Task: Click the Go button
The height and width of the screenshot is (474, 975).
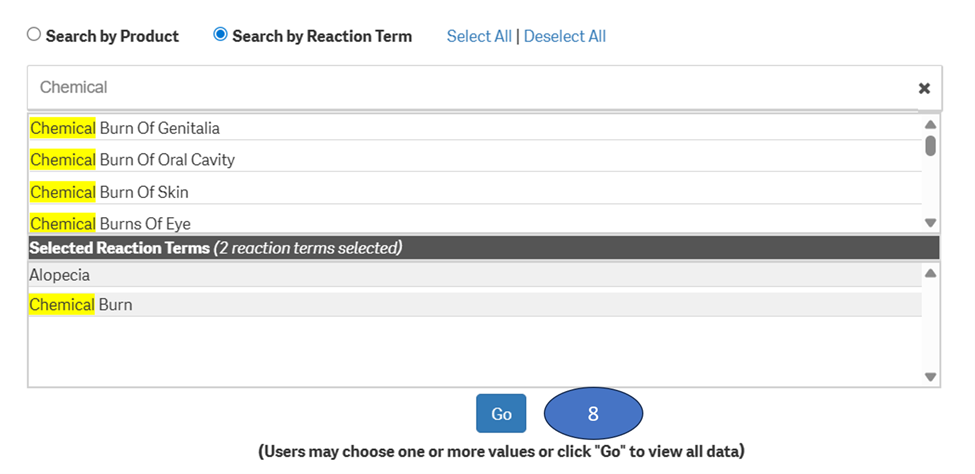Action: coord(501,413)
